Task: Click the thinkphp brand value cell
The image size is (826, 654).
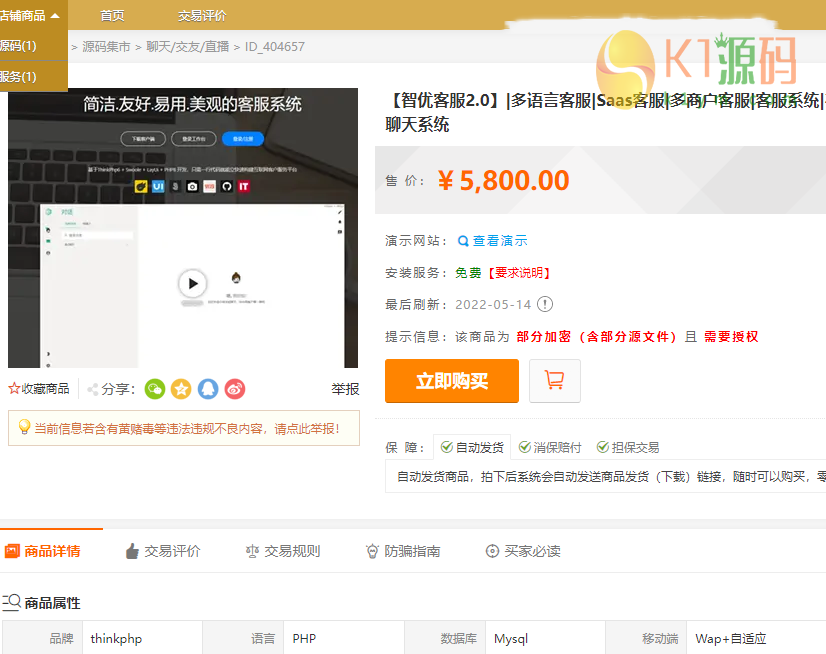Action: [x=142, y=638]
